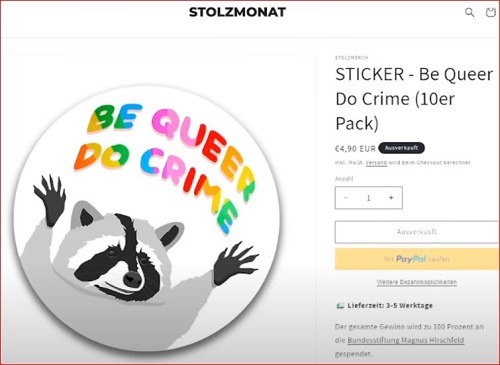Screen dimensions: 500x365
Task: Click the delivery truck icon beside Lieferzeit
Action: tap(340, 306)
